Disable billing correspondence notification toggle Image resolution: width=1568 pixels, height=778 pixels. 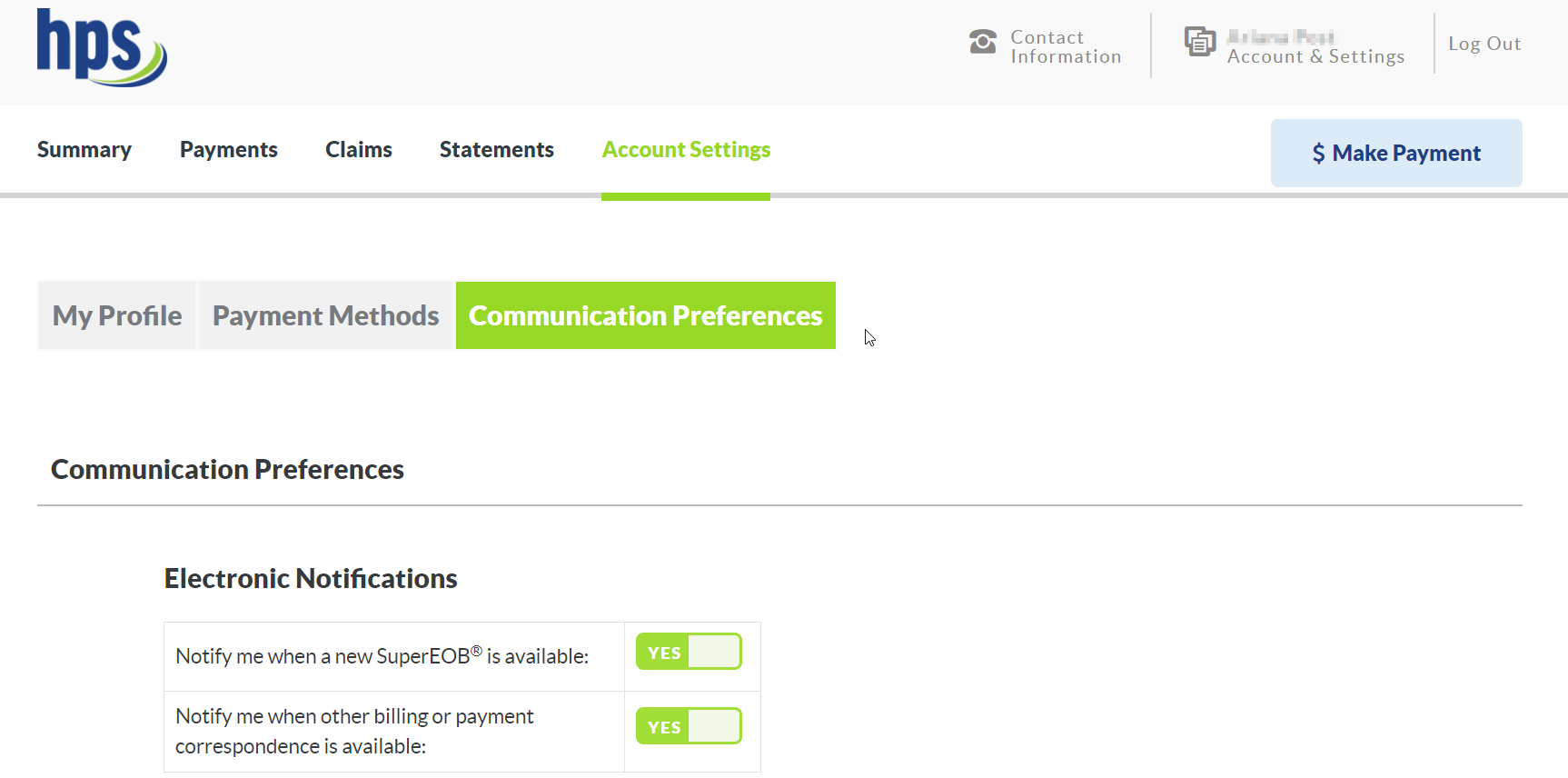click(x=689, y=726)
